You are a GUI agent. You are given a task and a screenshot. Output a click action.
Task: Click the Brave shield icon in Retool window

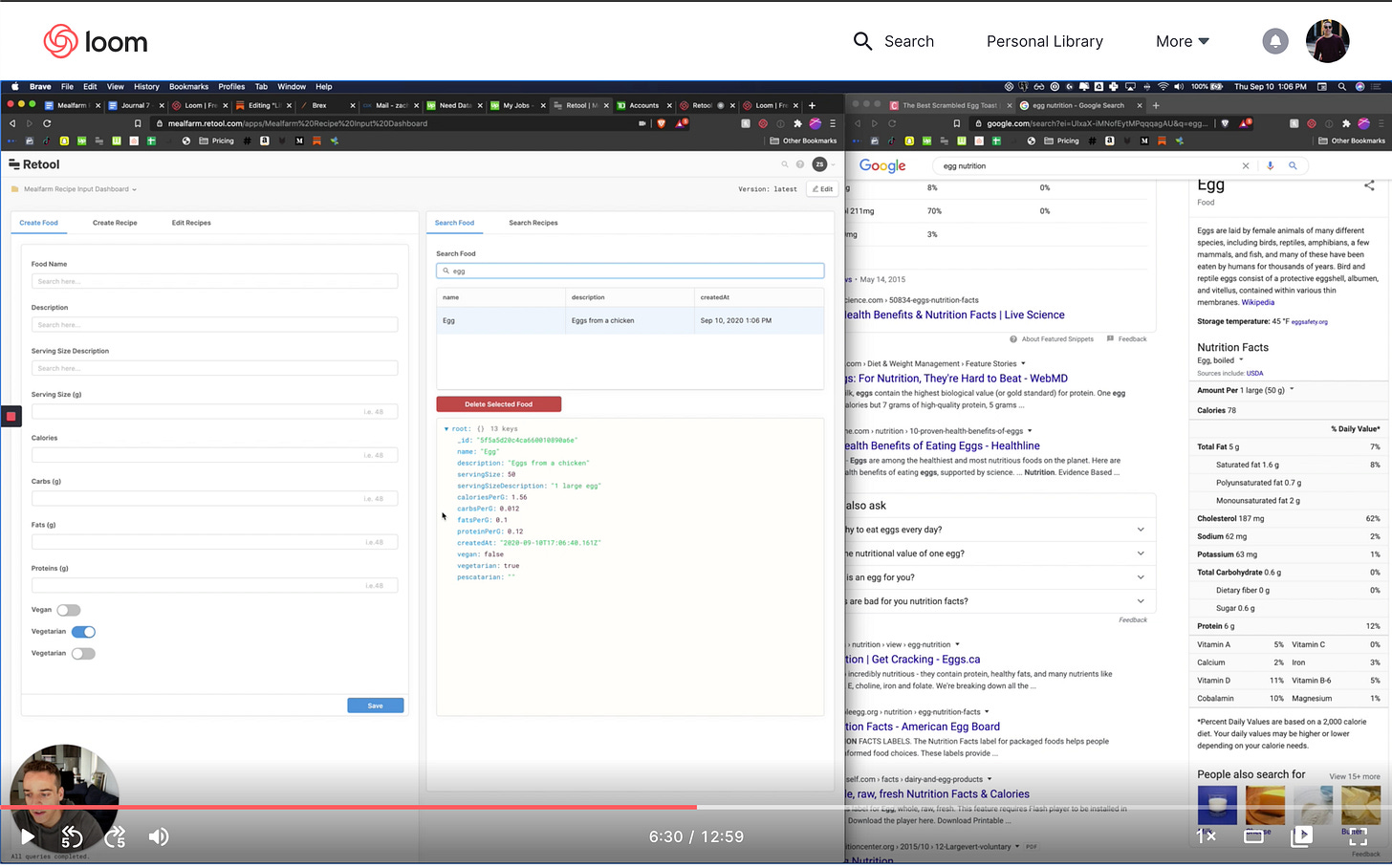click(661, 123)
